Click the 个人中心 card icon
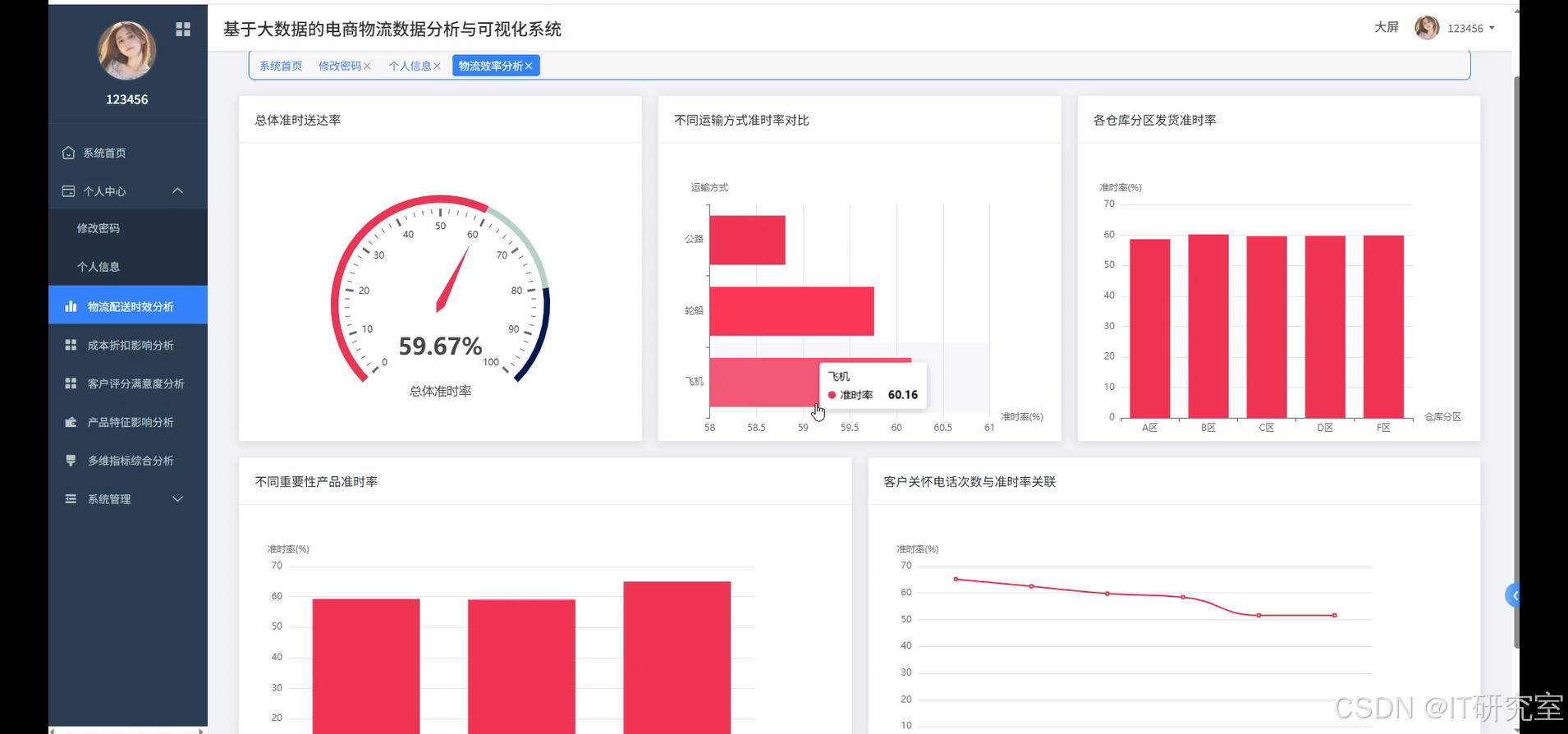The width and height of the screenshot is (1568, 734). 69,191
